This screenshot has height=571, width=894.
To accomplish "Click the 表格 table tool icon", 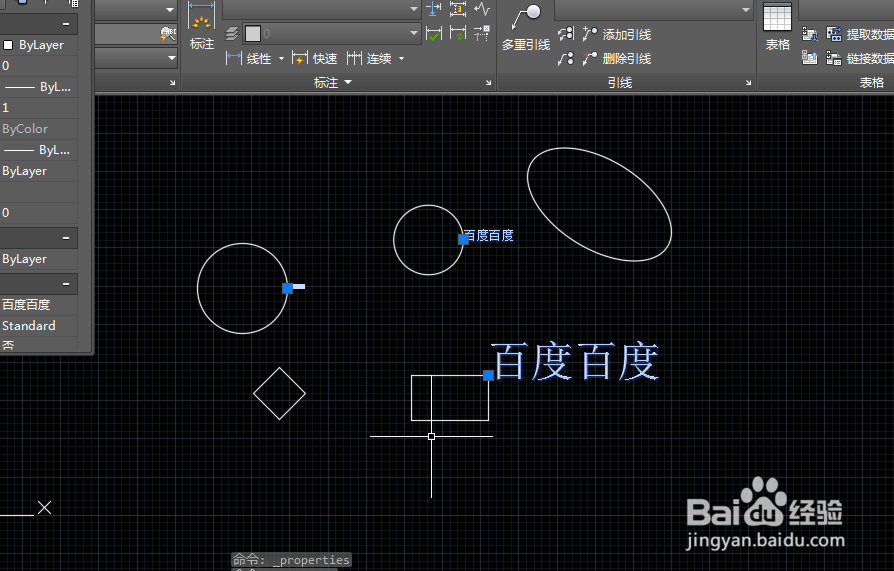I will click(x=778, y=26).
